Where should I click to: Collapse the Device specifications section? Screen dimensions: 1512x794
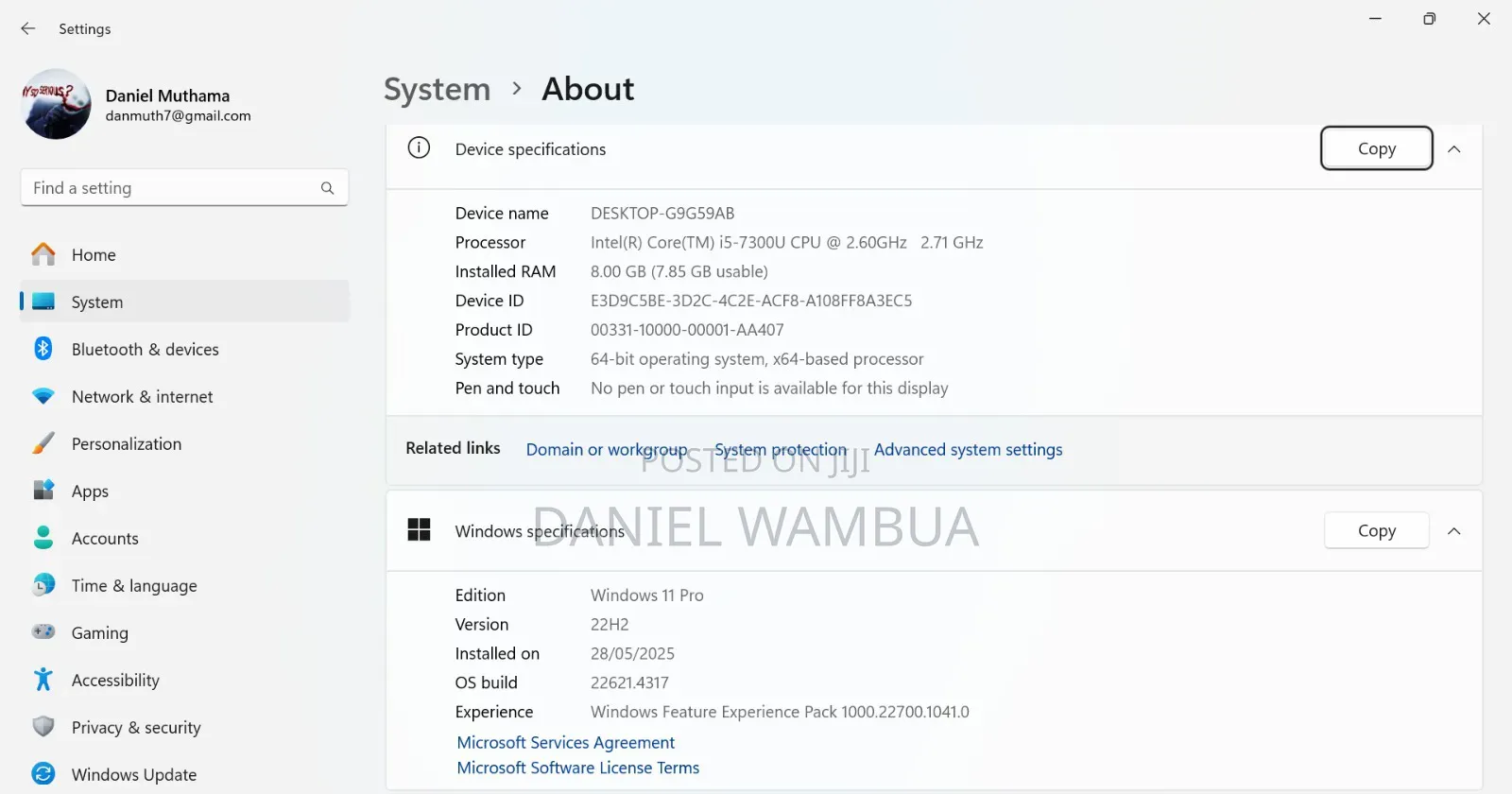click(1454, 149)
